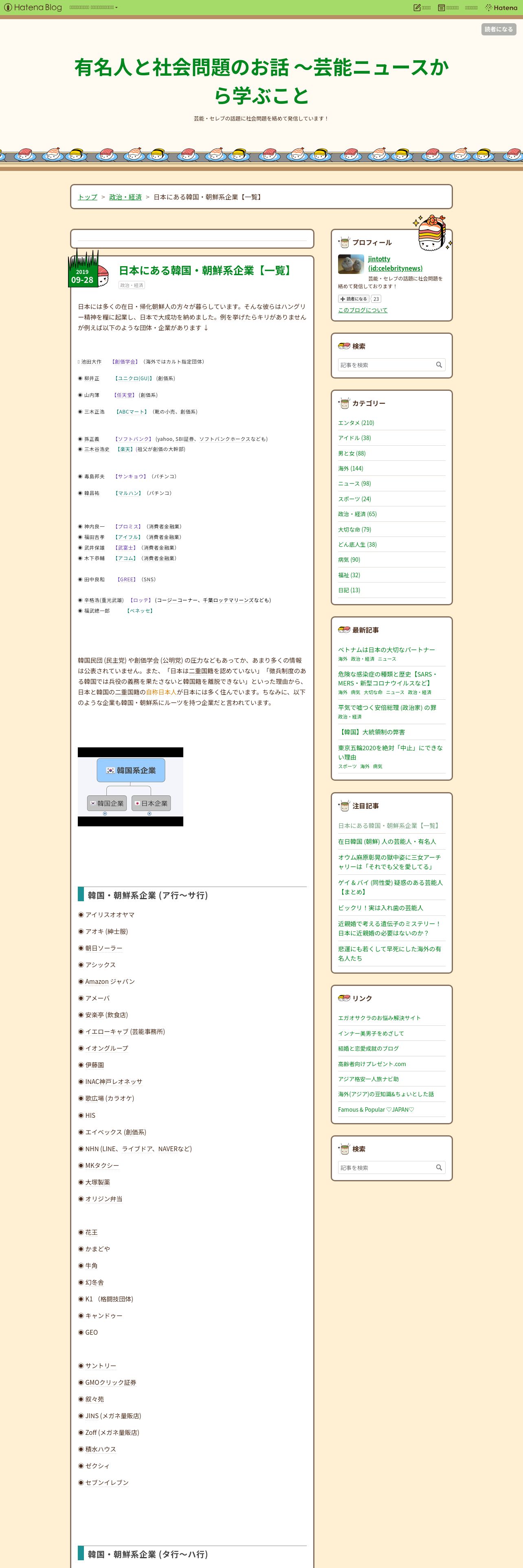The width and height of the screenshot is (523, 1568).
Task: Click the dashboard list icon in the header
Action: pos(442,7)
